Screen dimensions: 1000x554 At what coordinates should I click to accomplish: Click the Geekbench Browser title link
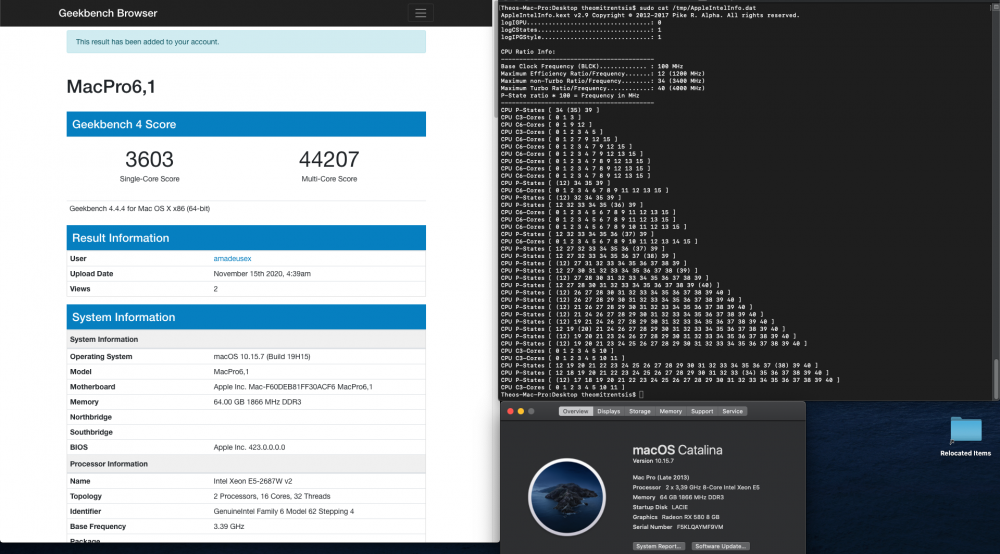(108, 13)
